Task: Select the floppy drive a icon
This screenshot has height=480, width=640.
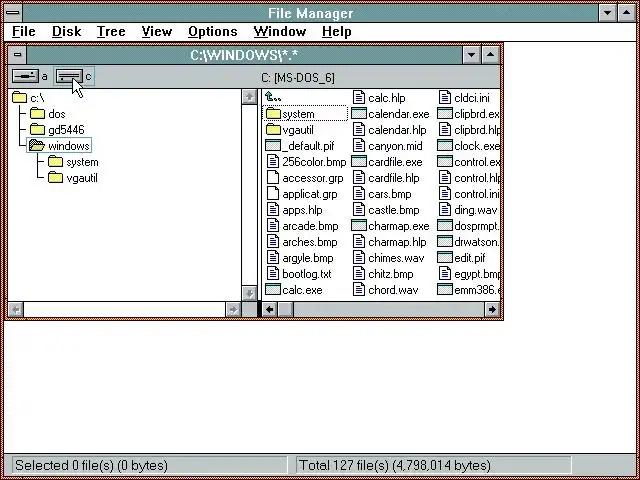Action: click(26, 76)
